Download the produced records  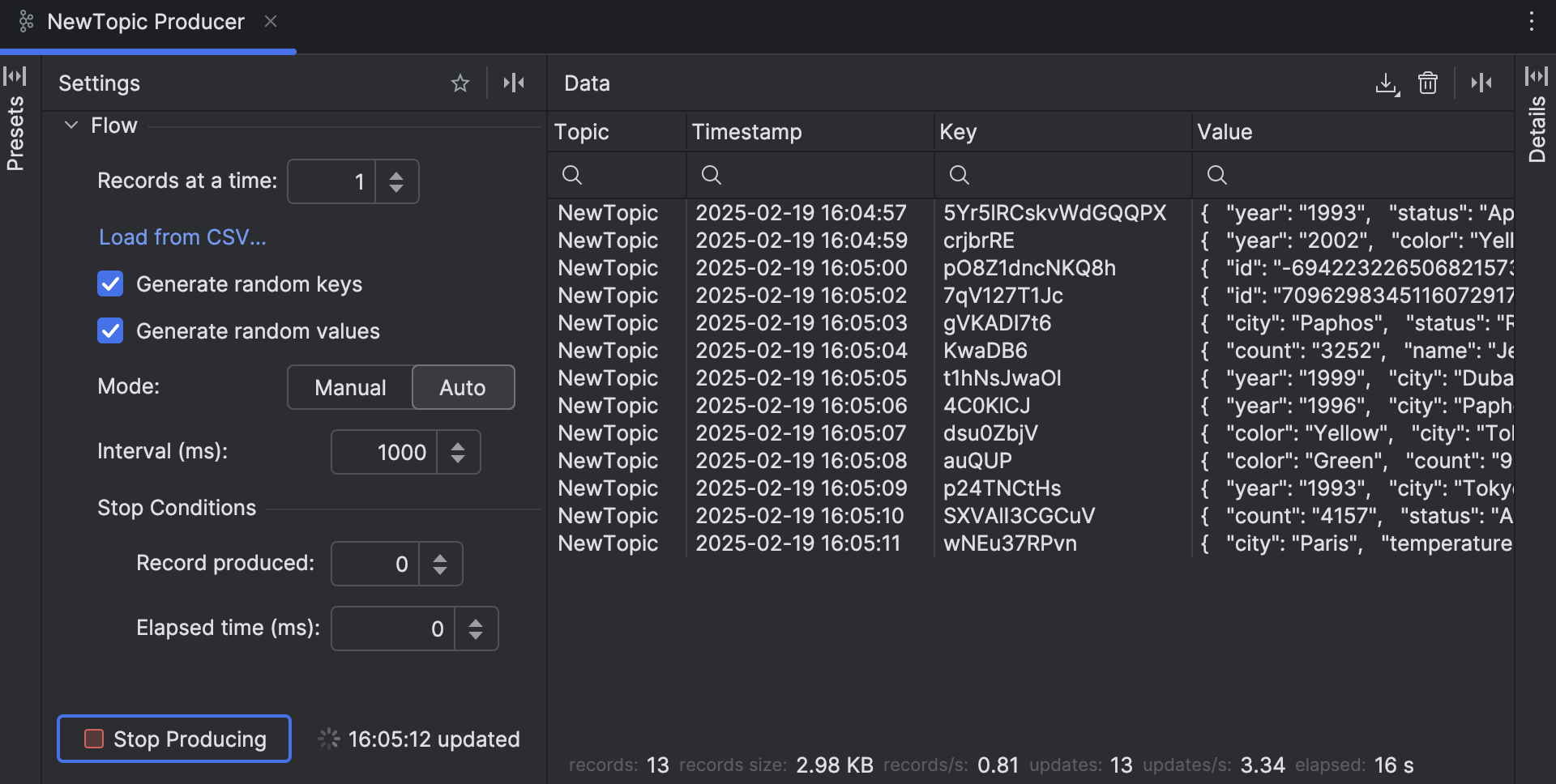click(1388, 83)
